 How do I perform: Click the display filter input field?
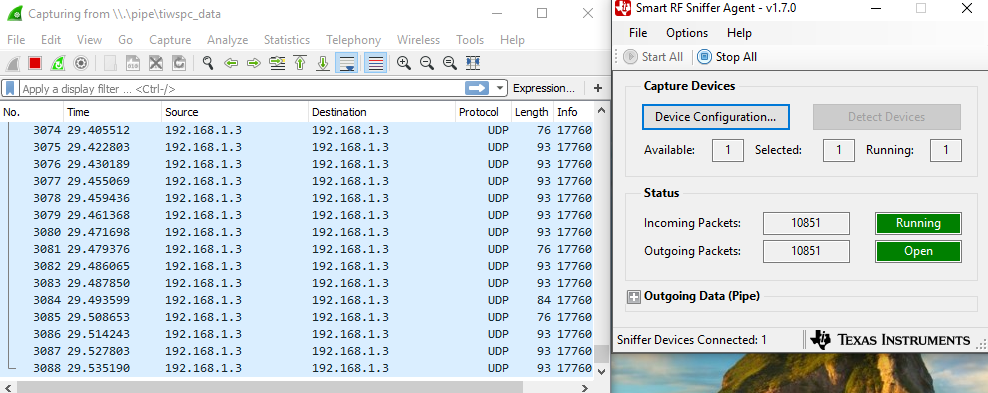243,88
